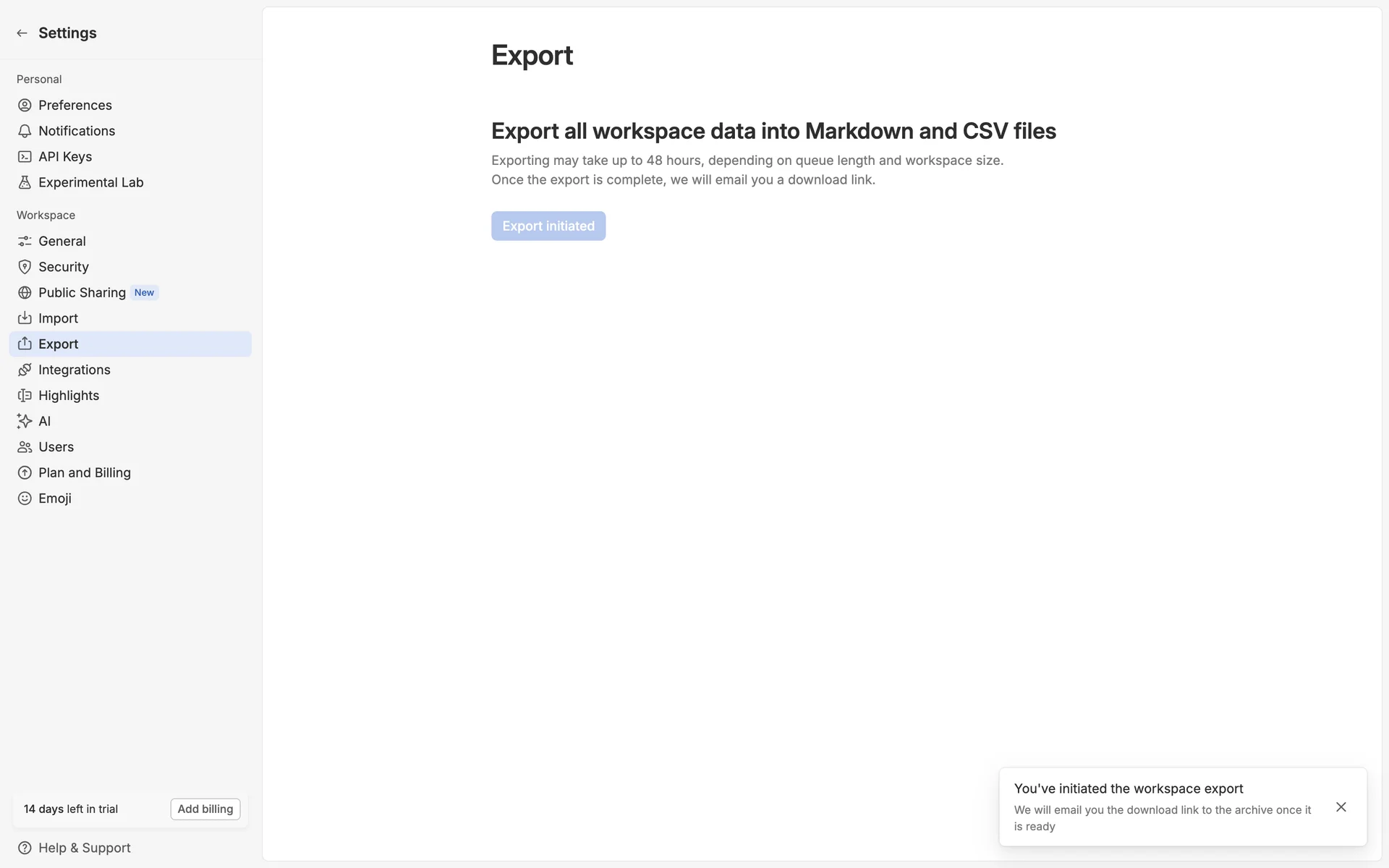Click the workspace export toast message
This screenshot has width=1389, height=868.
tap(1162, 807)
